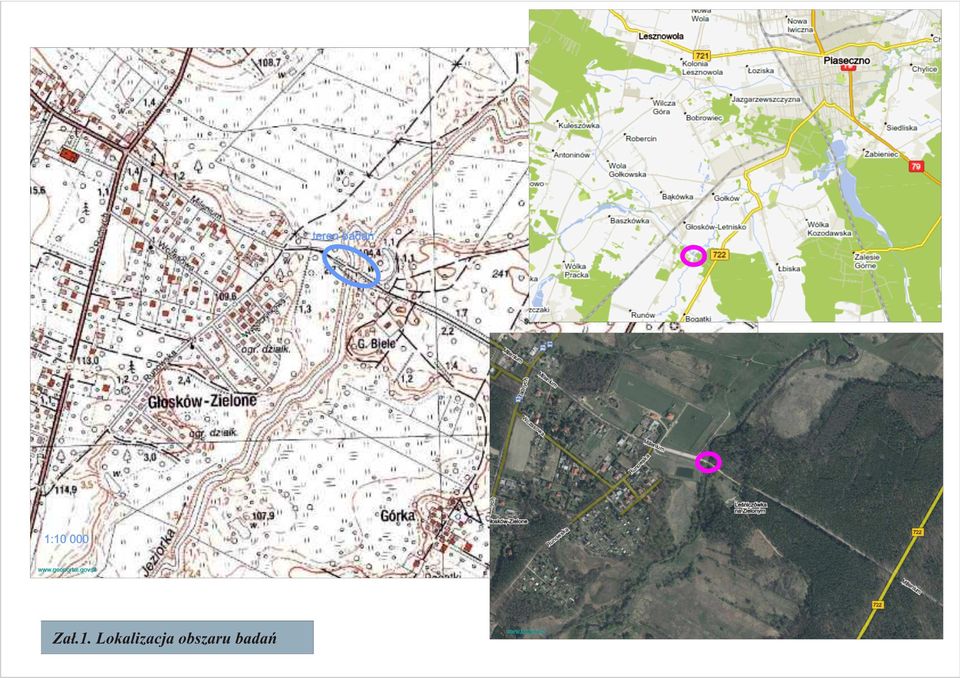Click the 'Żabieniec' label
This screenshot has height=678, width=960.
tap(881, 154)
